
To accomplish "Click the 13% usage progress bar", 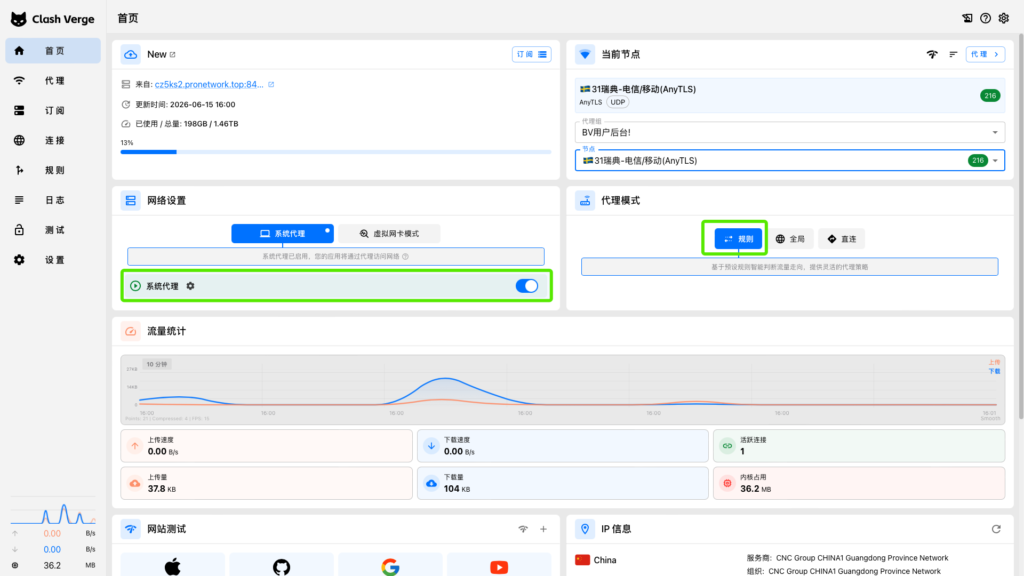I will point(336,152).
